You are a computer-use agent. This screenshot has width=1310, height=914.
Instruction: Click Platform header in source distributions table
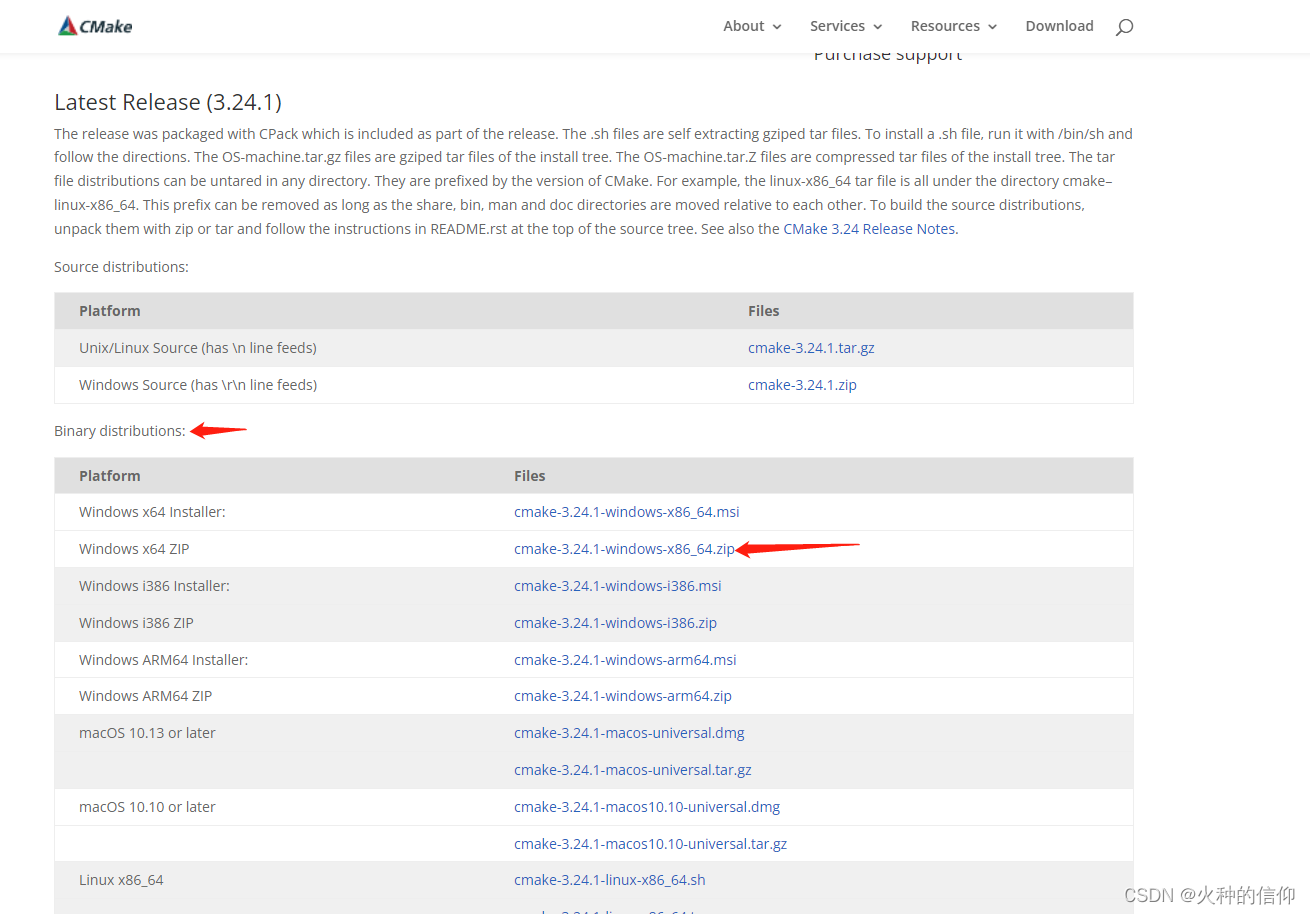110,311
